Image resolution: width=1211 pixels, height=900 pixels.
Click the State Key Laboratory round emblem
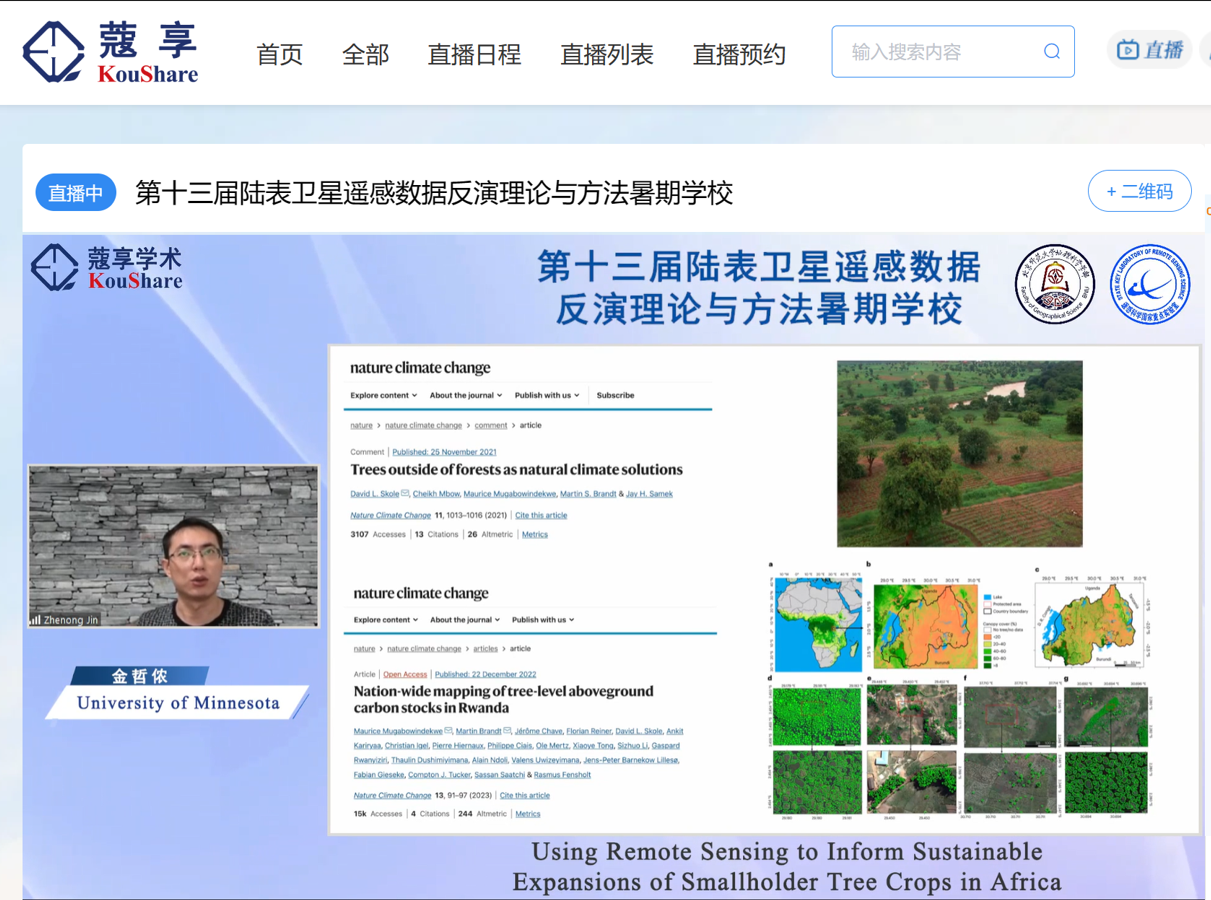tap(1150, 285)
